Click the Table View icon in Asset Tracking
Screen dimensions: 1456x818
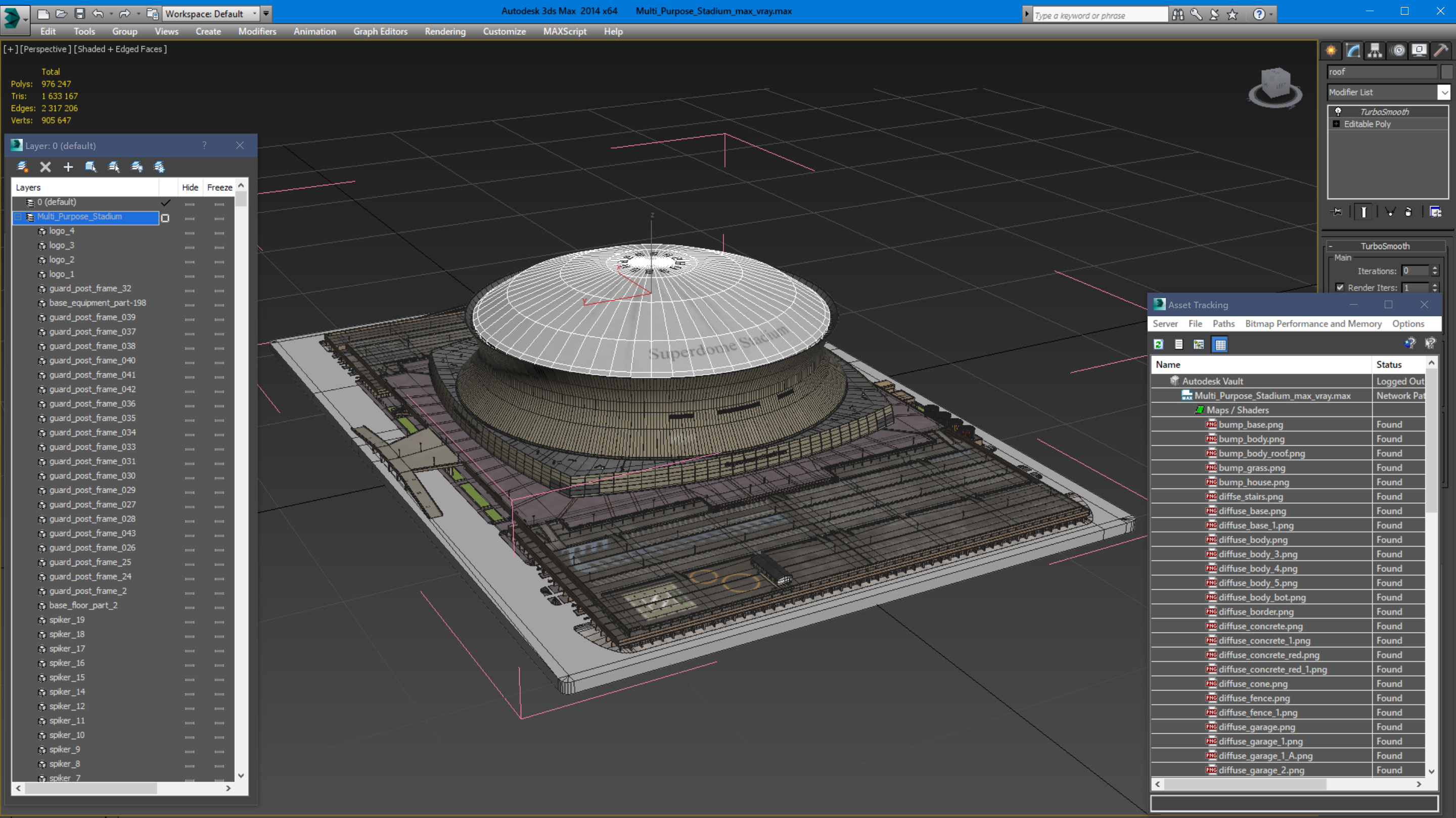pos(1220,344)
